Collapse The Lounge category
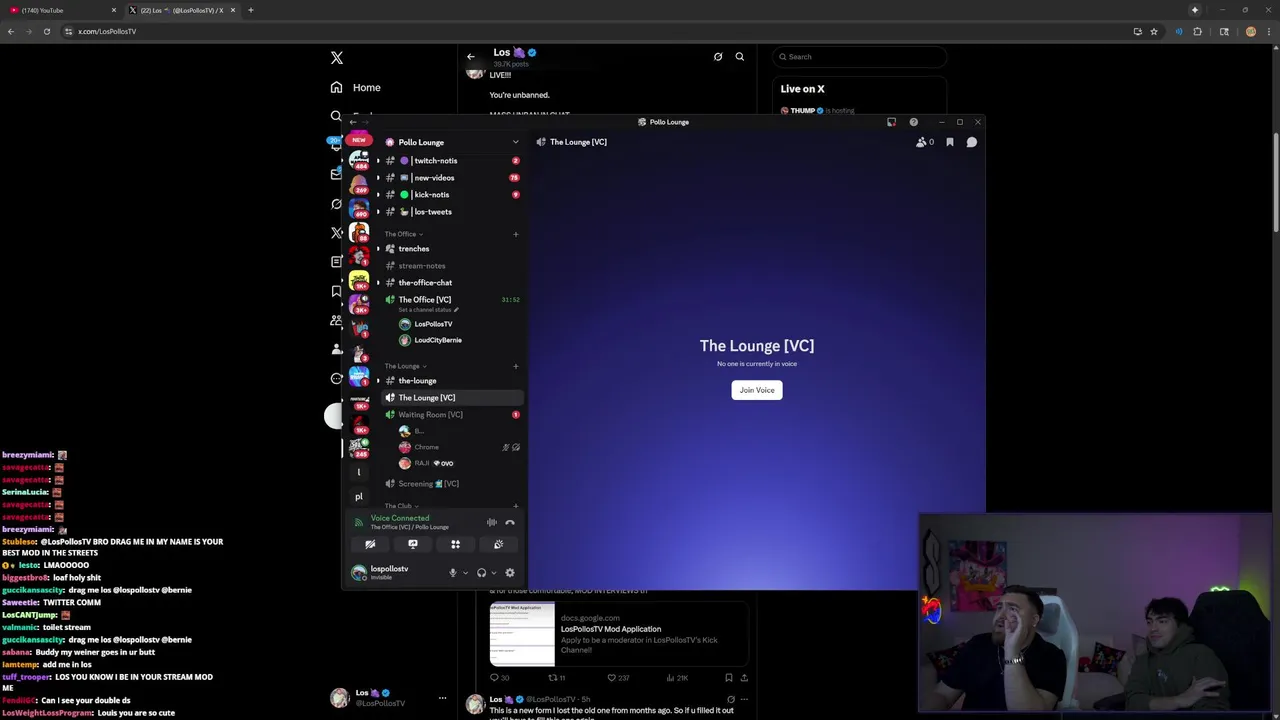Screen dimensions: 1280x720 pyautogui.click(x=406, y=366)
